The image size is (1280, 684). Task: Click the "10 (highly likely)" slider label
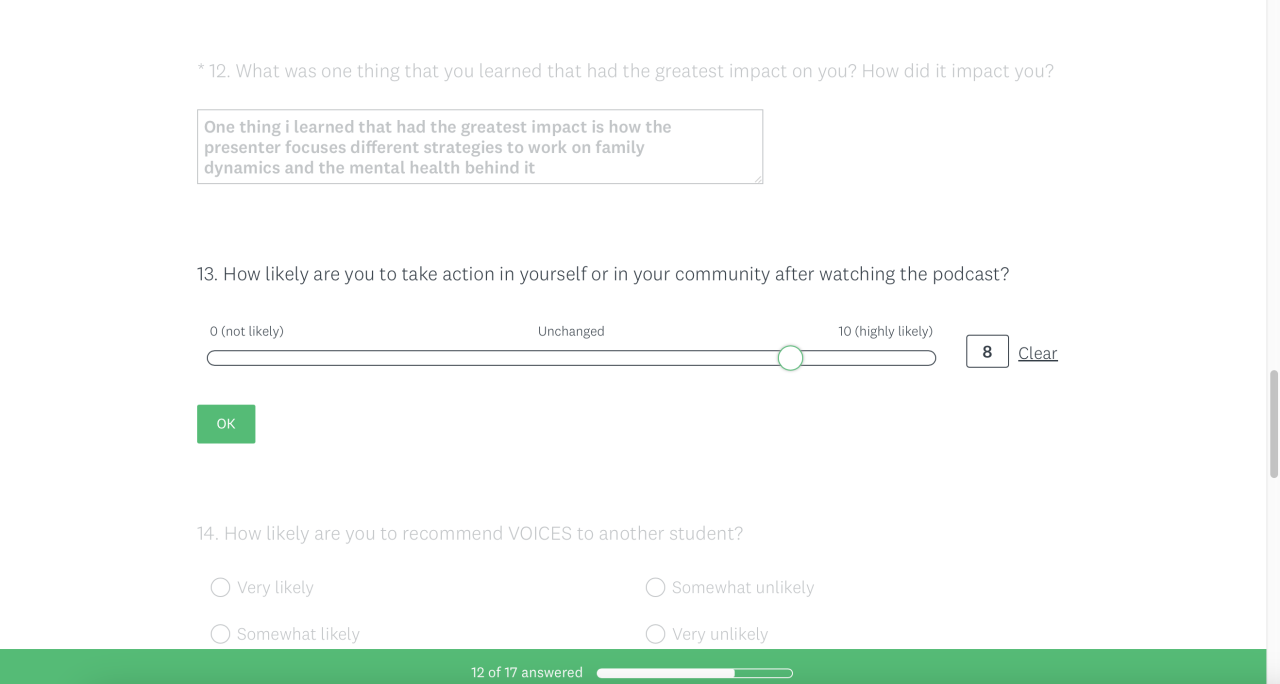coord(885,331)
